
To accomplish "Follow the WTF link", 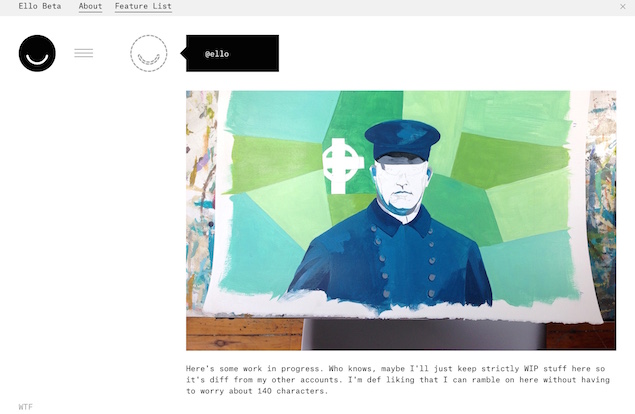I will point(26,407).
